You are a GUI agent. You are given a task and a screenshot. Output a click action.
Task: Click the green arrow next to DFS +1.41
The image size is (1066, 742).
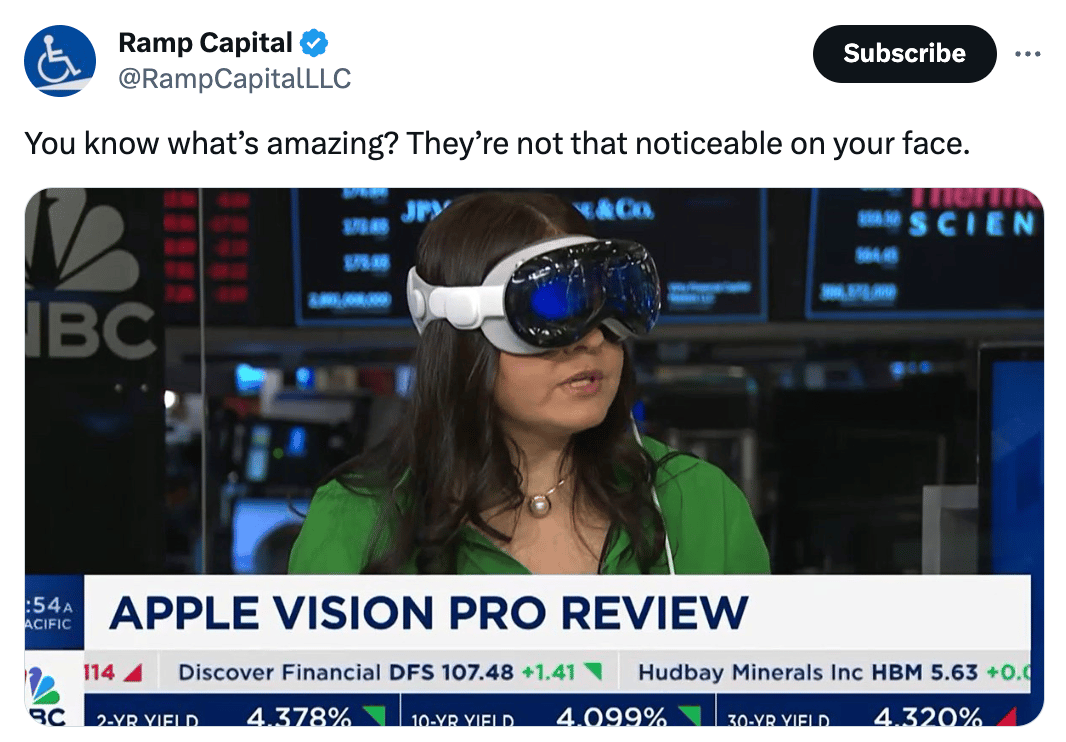tap(594, 673)
